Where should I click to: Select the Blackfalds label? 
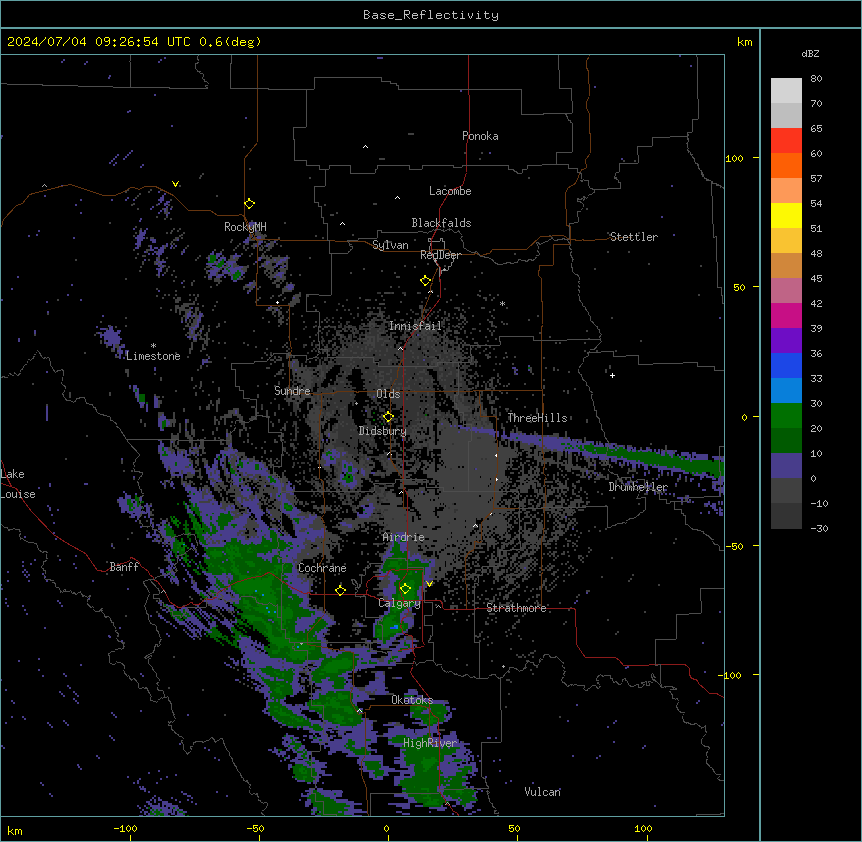(x=441, y=223)
